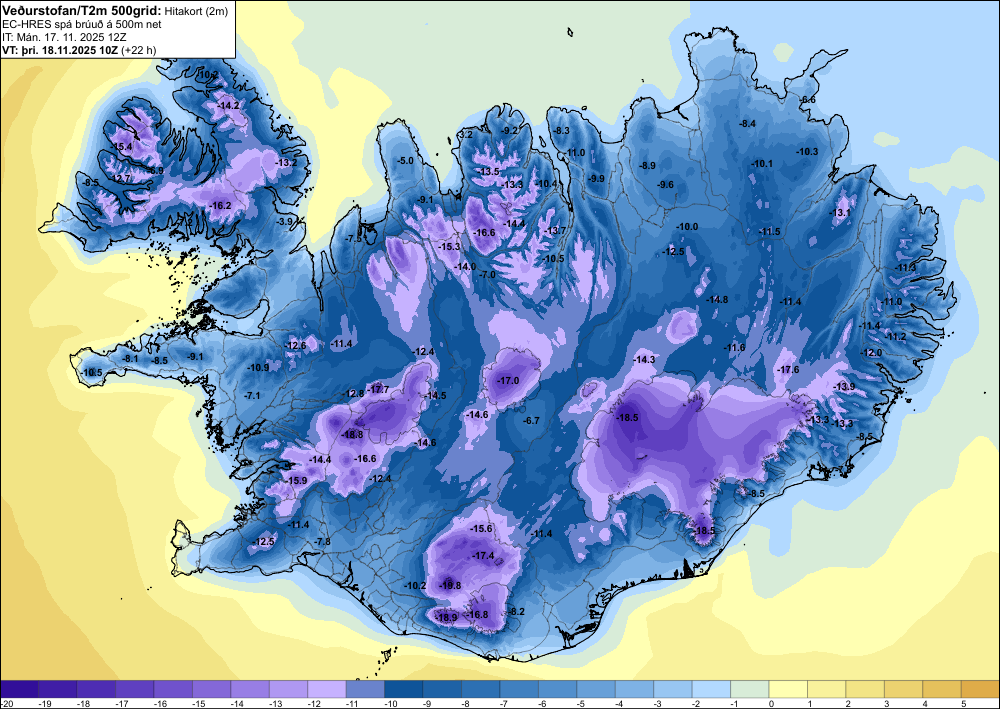Click the -15.3 temperature label
The height and width of the screenshot is (709, 1000).
[449, 247]
